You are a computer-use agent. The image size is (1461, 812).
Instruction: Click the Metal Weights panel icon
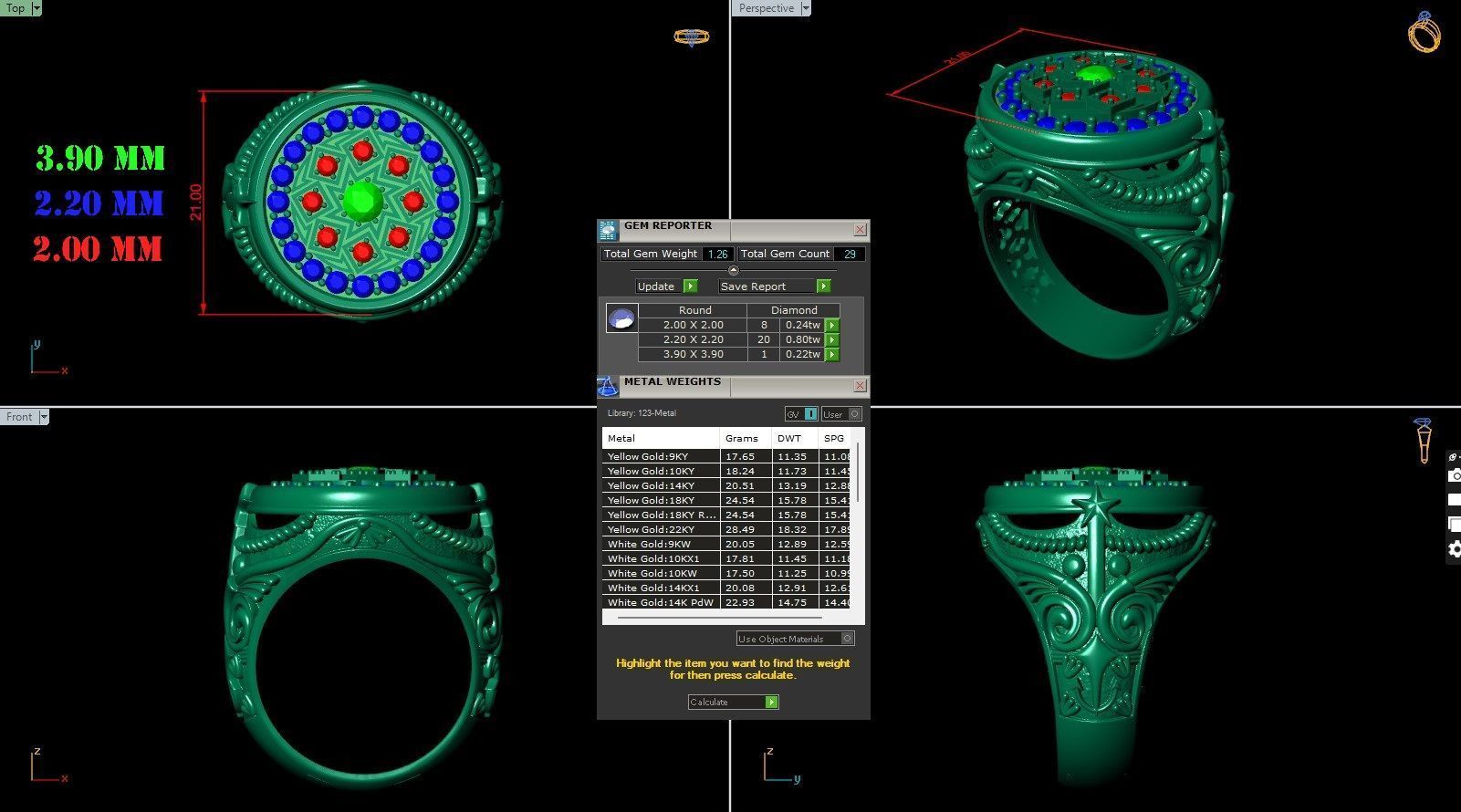(x=608, y=386)
